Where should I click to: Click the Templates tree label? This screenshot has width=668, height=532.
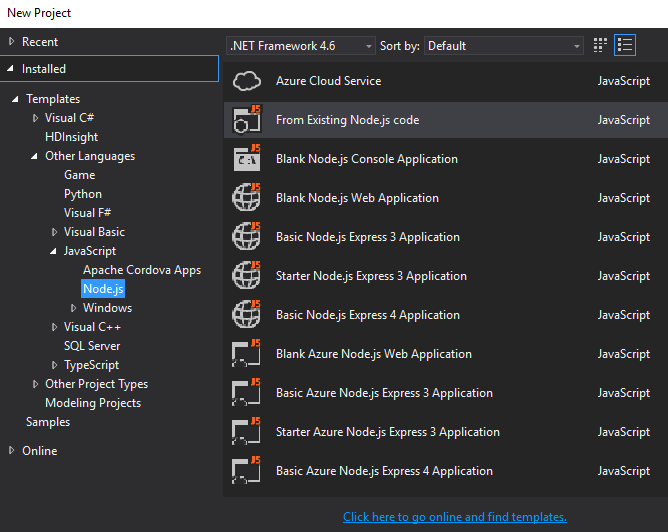53,99
